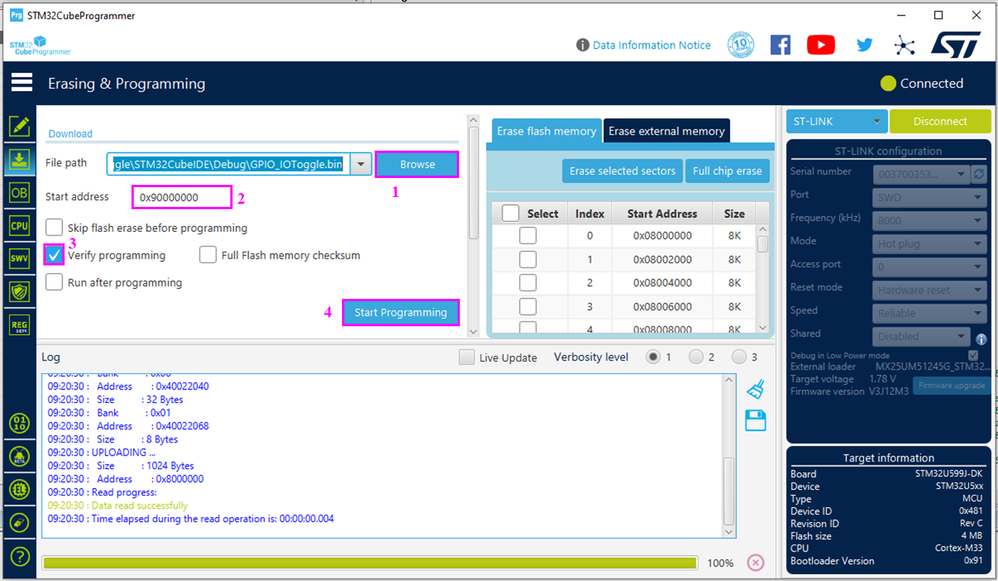
Task: Open the shield security panel icon
Action: 19,292
